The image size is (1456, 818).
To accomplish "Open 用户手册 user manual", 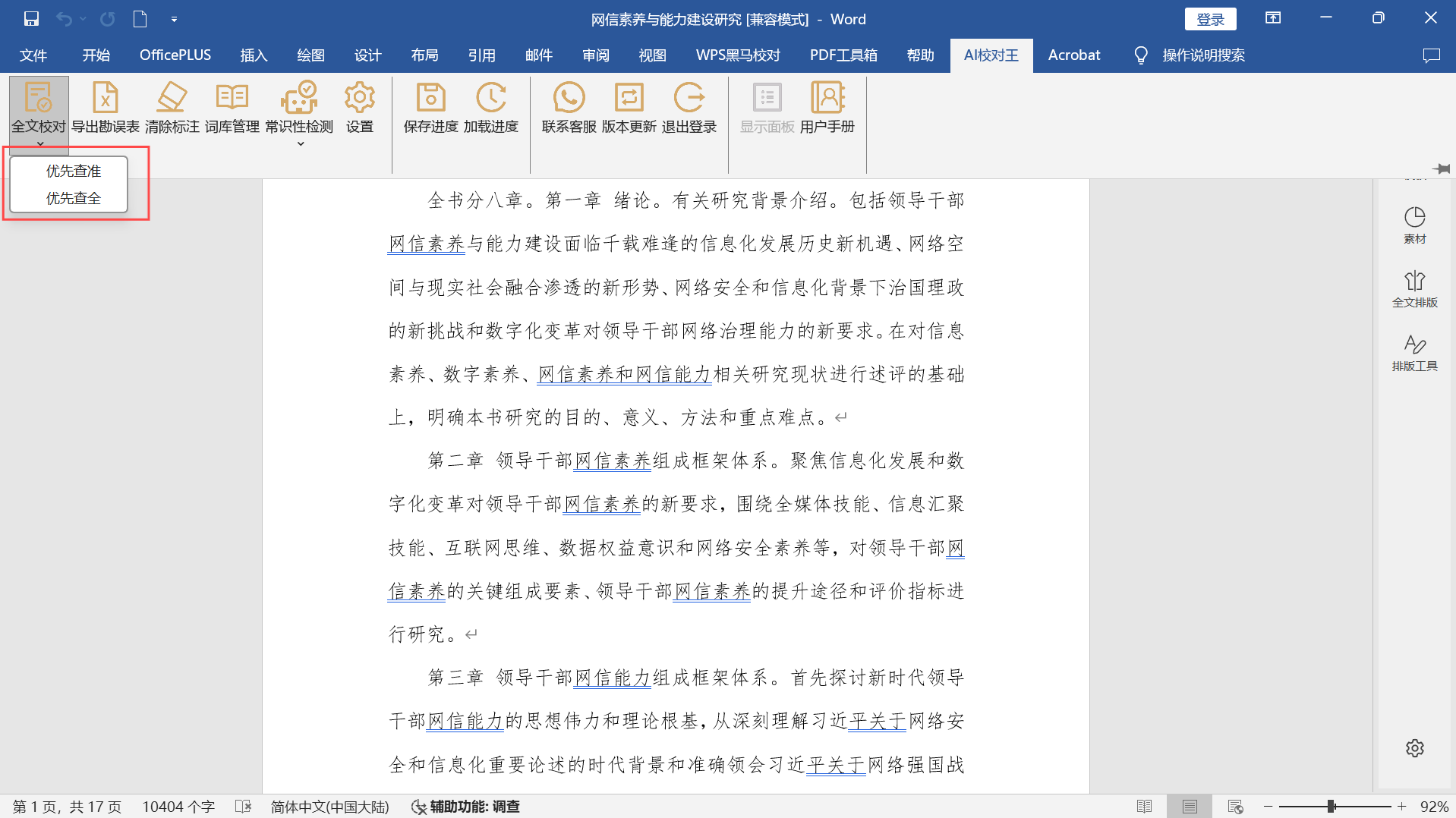I will pyautogui.click(x=827, y=108).
